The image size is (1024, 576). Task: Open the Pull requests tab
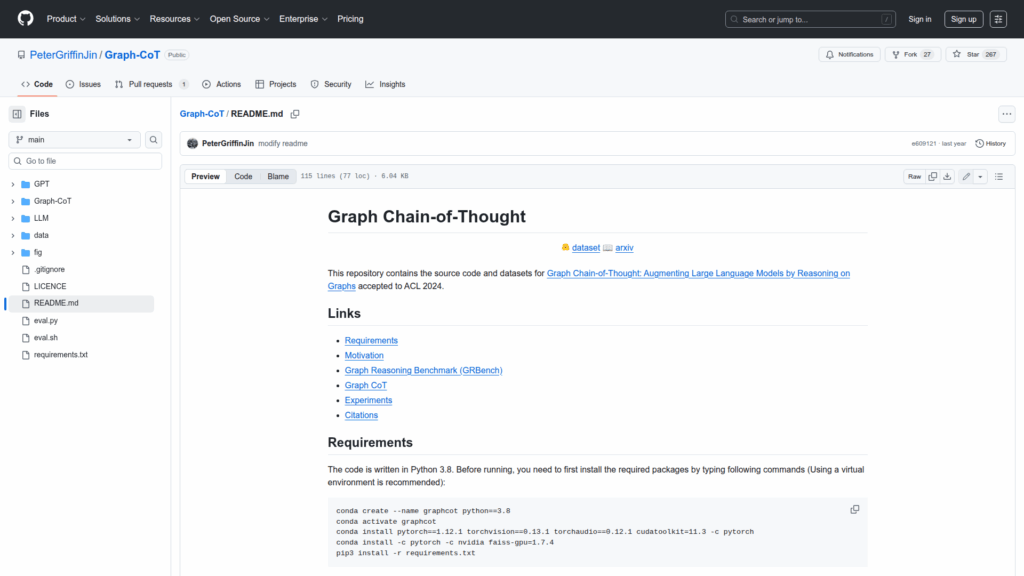(x=149, y=84)
